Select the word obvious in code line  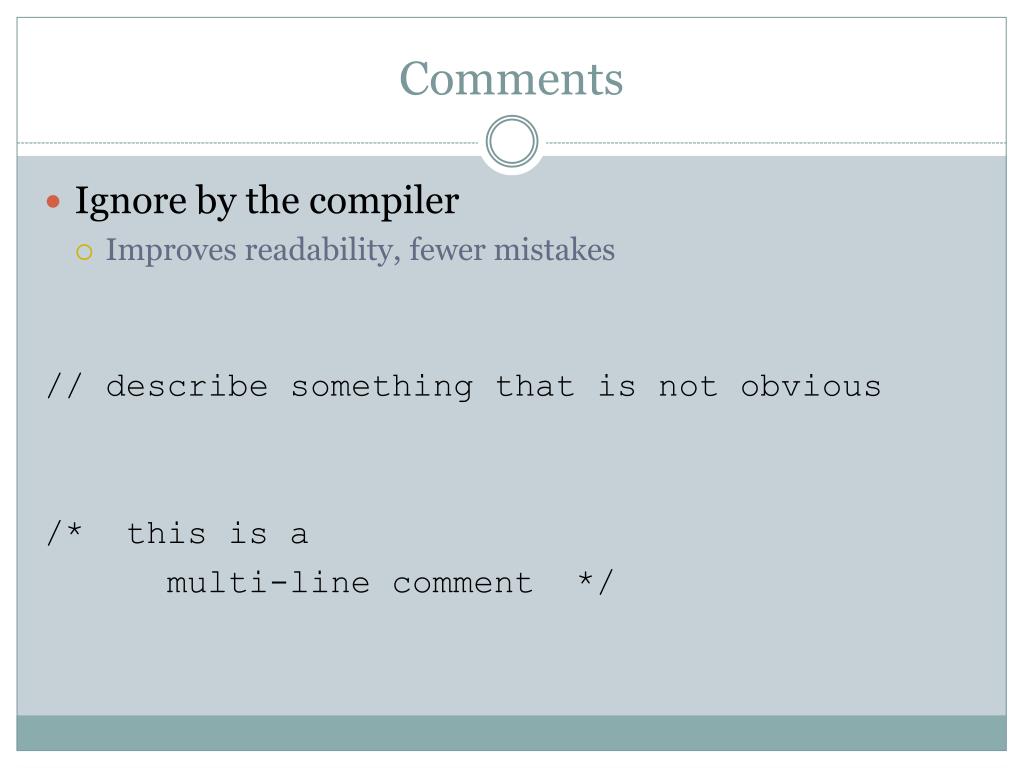[810, 386]
